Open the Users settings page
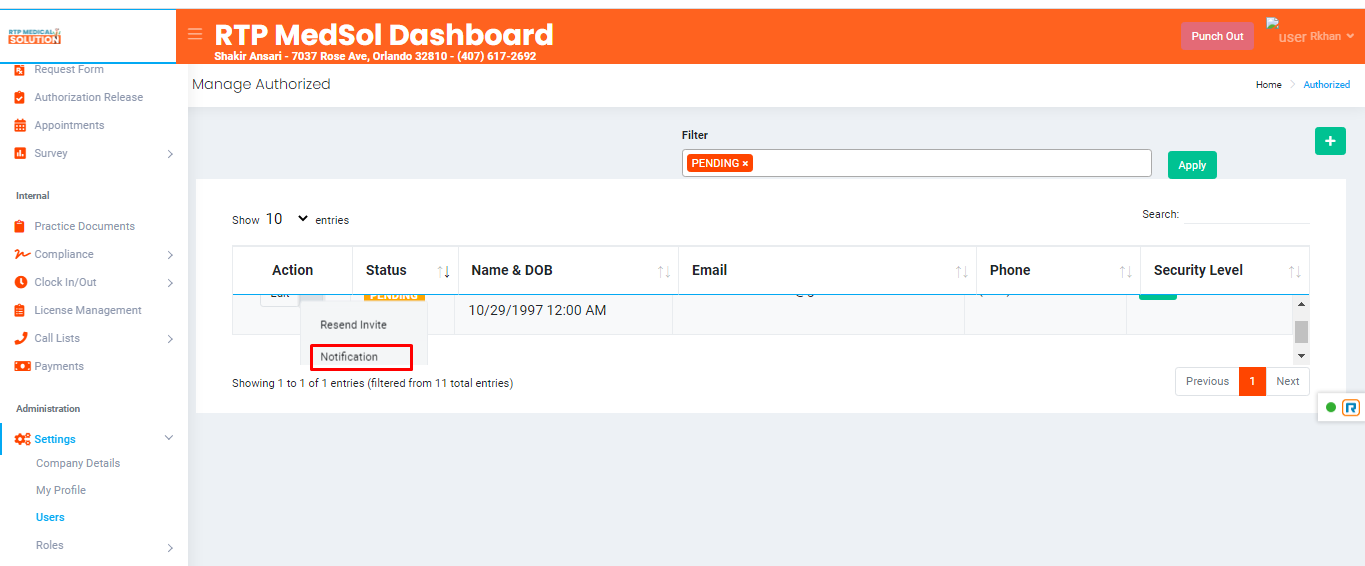This screenshot has width=1365, height=566. (x=50, y=517)
